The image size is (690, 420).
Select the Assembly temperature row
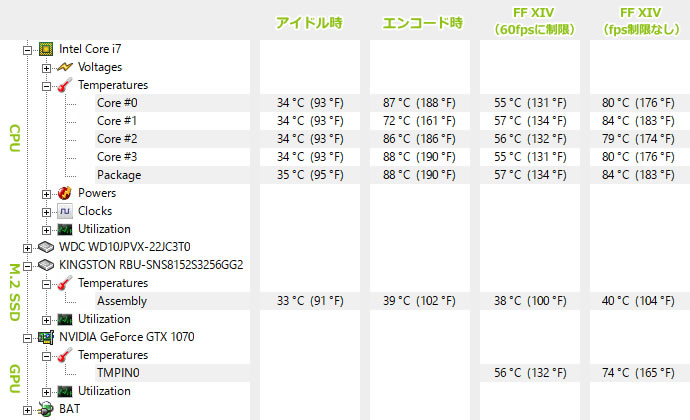172,301
